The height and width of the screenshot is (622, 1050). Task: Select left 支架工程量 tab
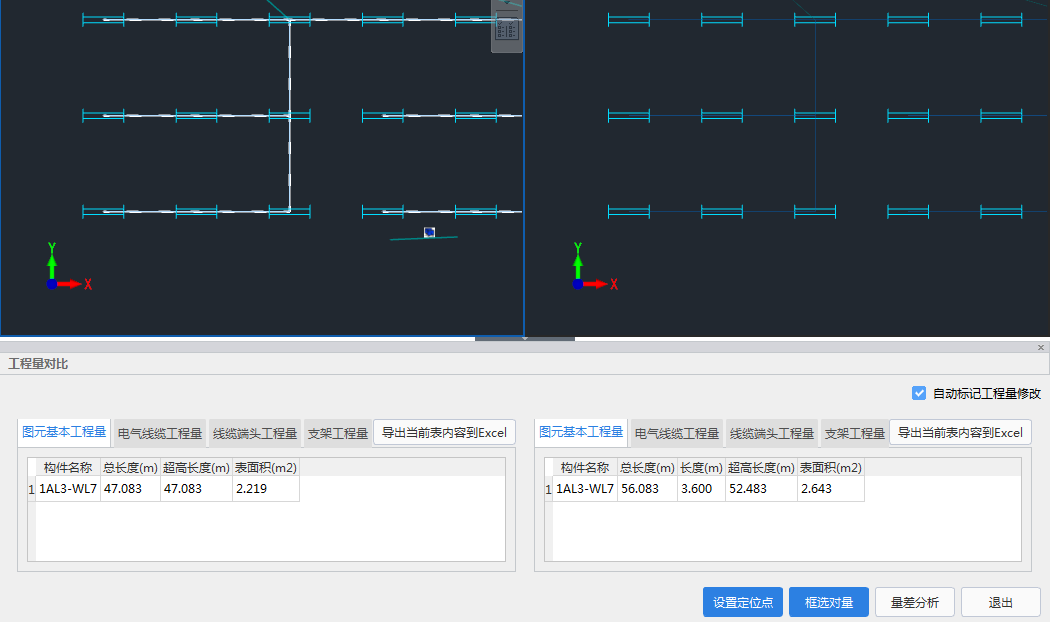338,433
